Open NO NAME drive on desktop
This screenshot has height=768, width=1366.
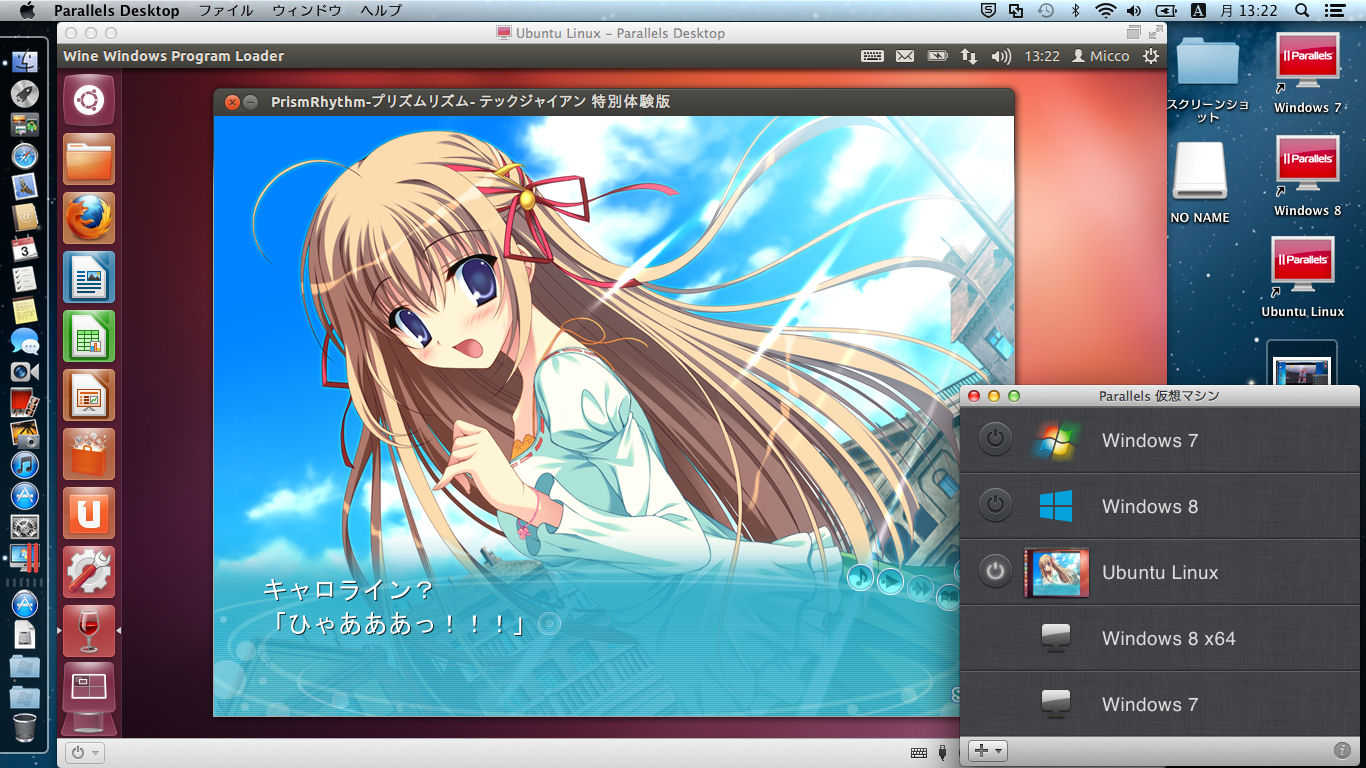click(x=1200, y=182)
